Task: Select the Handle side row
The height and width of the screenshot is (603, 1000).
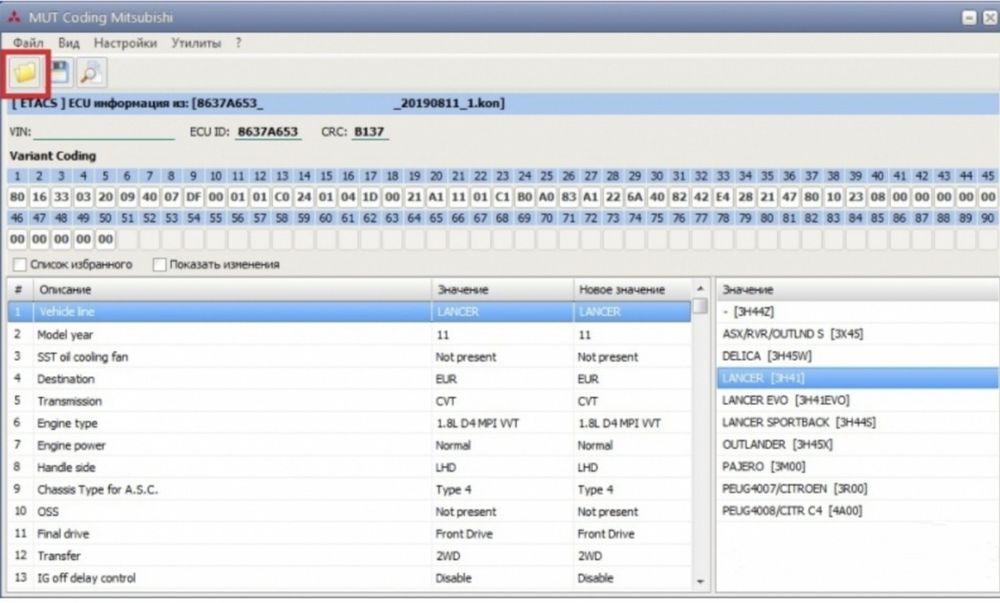Action: point(349,467)
